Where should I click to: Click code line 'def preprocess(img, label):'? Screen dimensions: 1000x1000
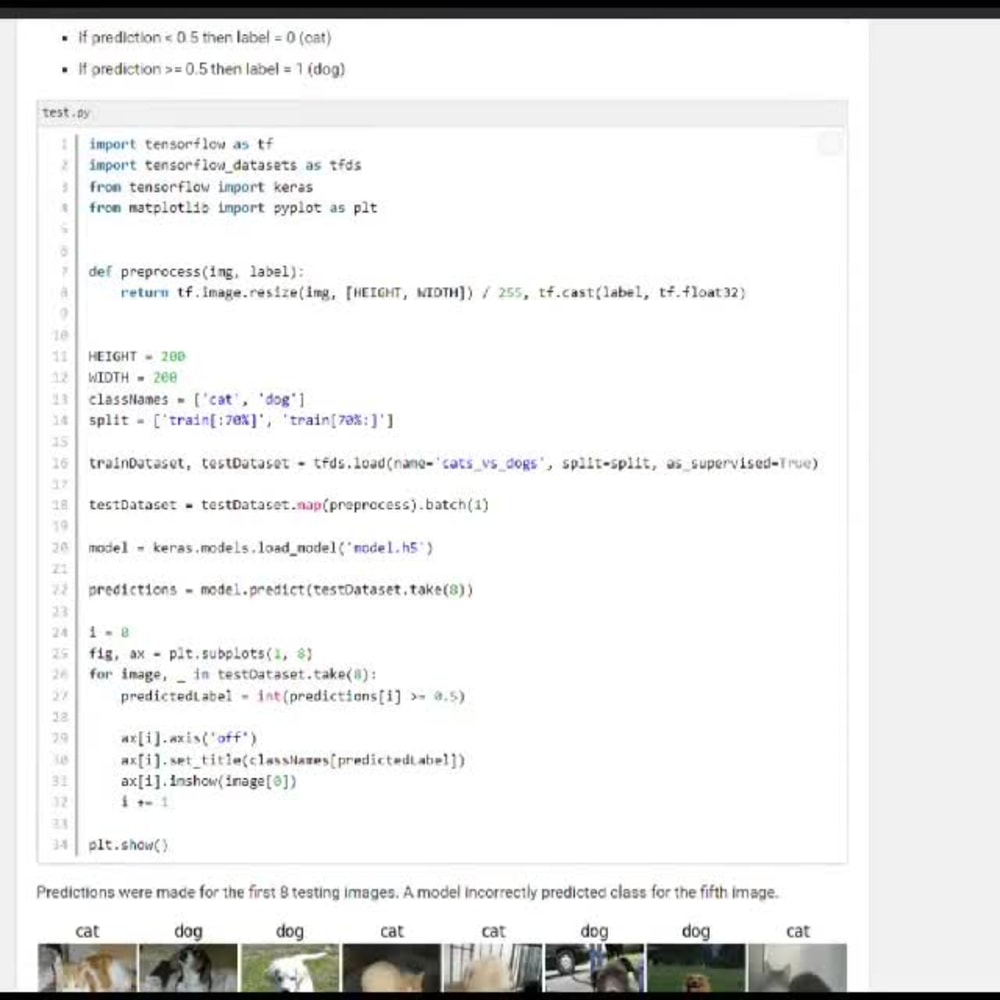click(196, 272)
